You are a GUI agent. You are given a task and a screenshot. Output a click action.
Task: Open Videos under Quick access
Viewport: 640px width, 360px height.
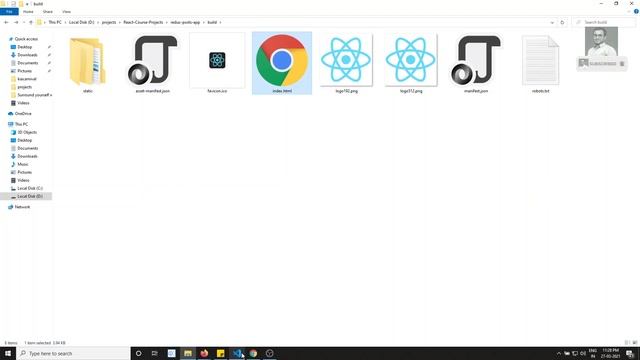(23, 103)
